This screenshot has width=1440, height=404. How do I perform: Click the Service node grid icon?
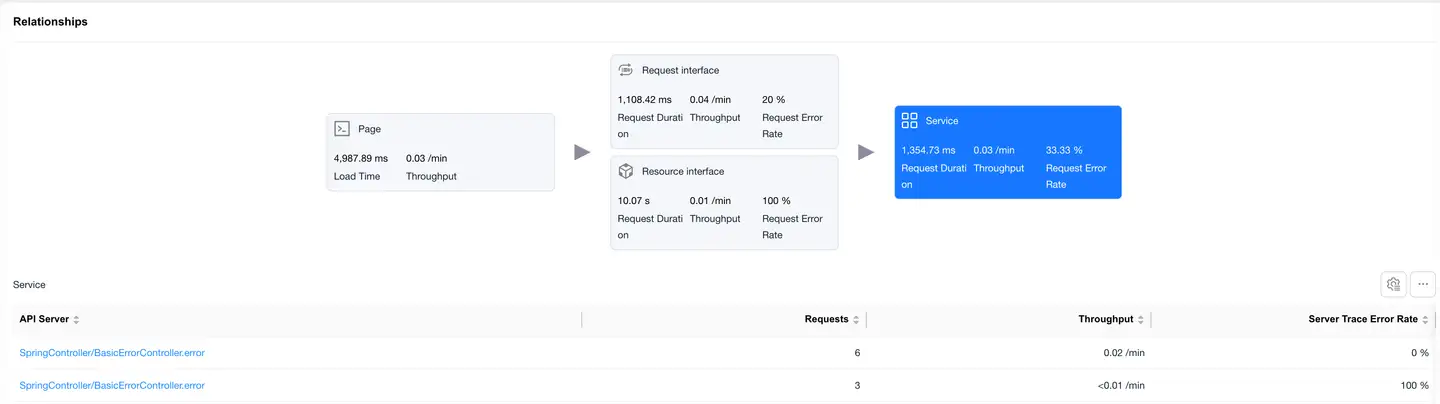pos(909,120)
